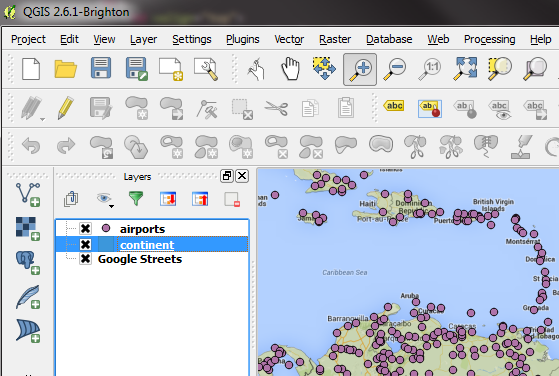
Task: Click the Reshape Features icon
Action: pos(345,145)
